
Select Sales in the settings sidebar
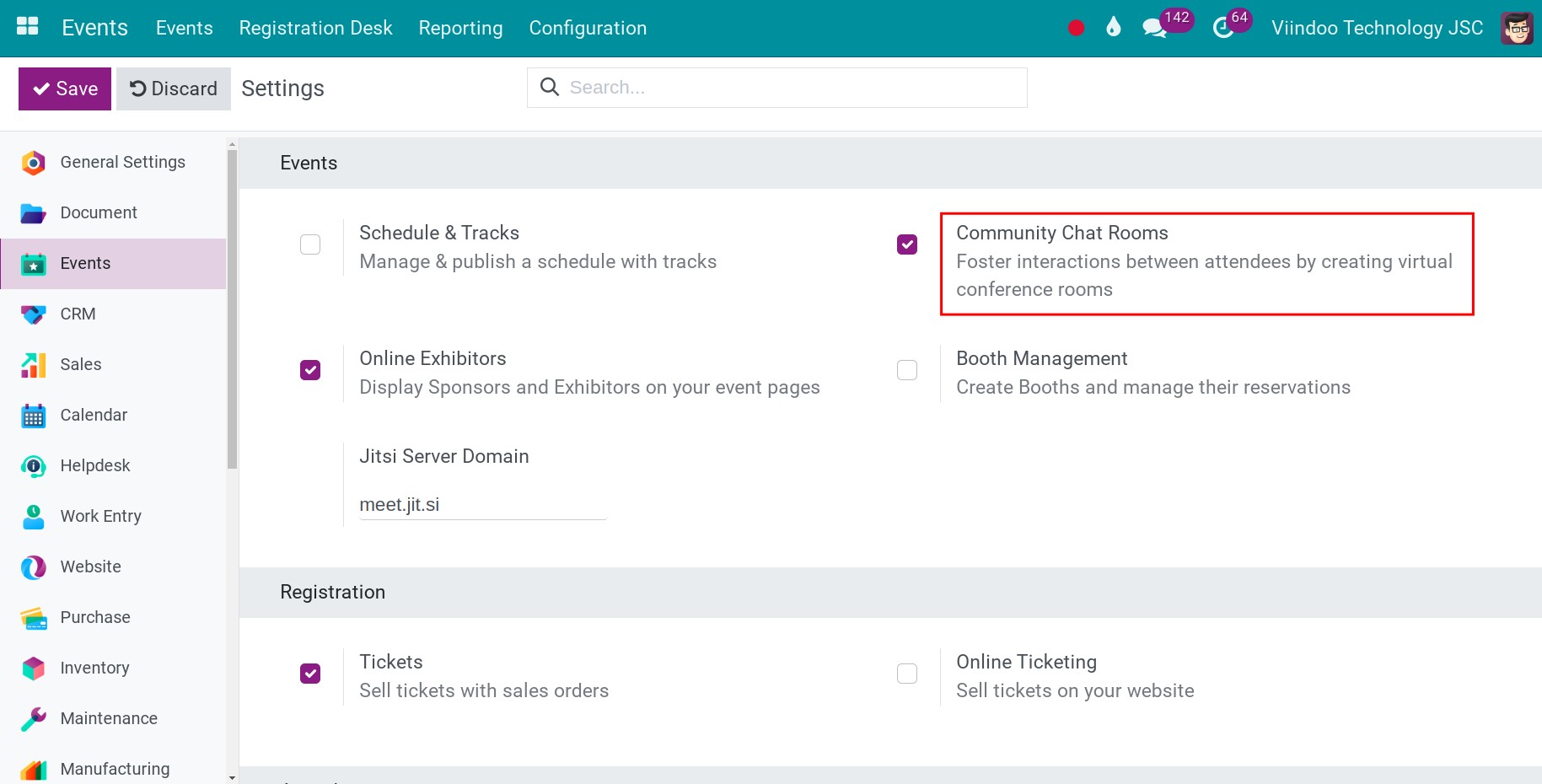[x=113, y=365]
